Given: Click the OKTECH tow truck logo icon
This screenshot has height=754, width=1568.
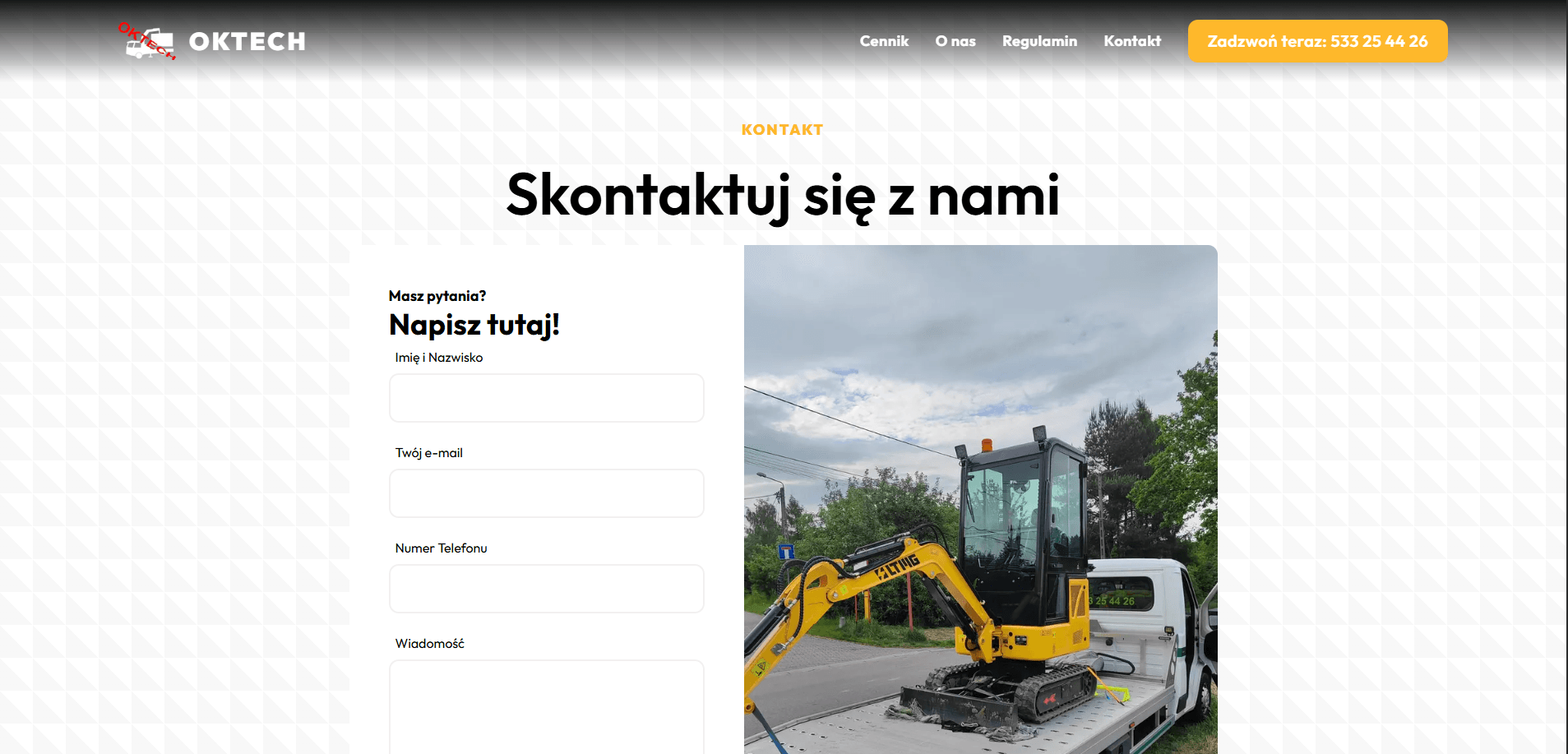Looking at the screenshot, I should pyautogui.click(x=147, y=41).
